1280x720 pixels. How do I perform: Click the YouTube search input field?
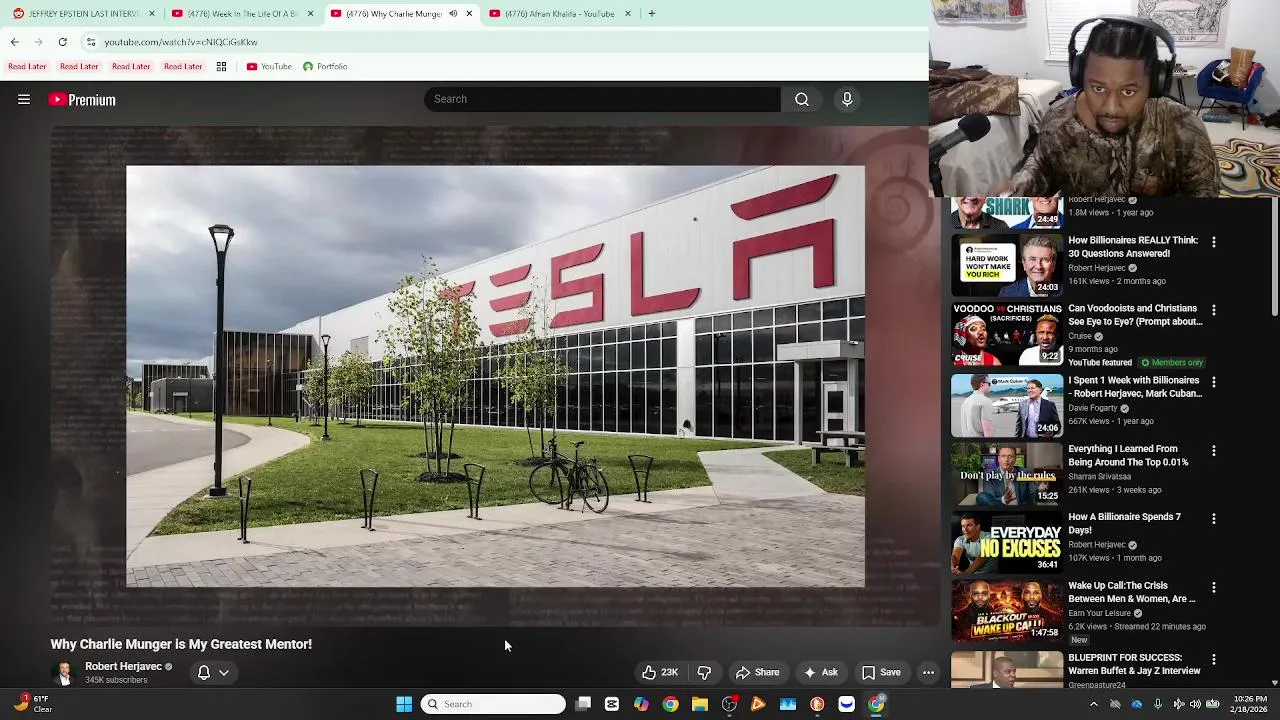[603, 99]
